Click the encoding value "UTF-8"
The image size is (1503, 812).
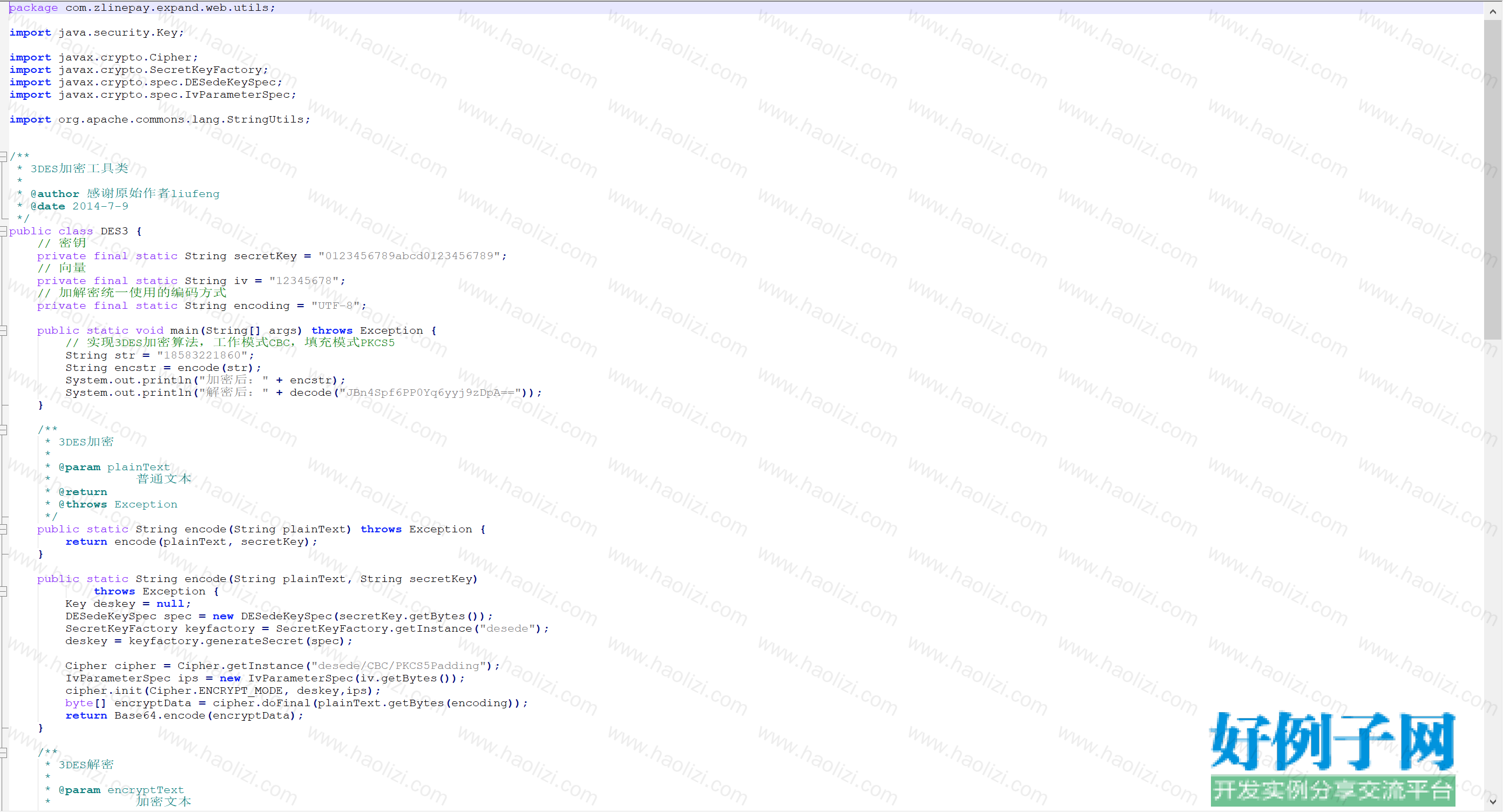click(335, 306)
